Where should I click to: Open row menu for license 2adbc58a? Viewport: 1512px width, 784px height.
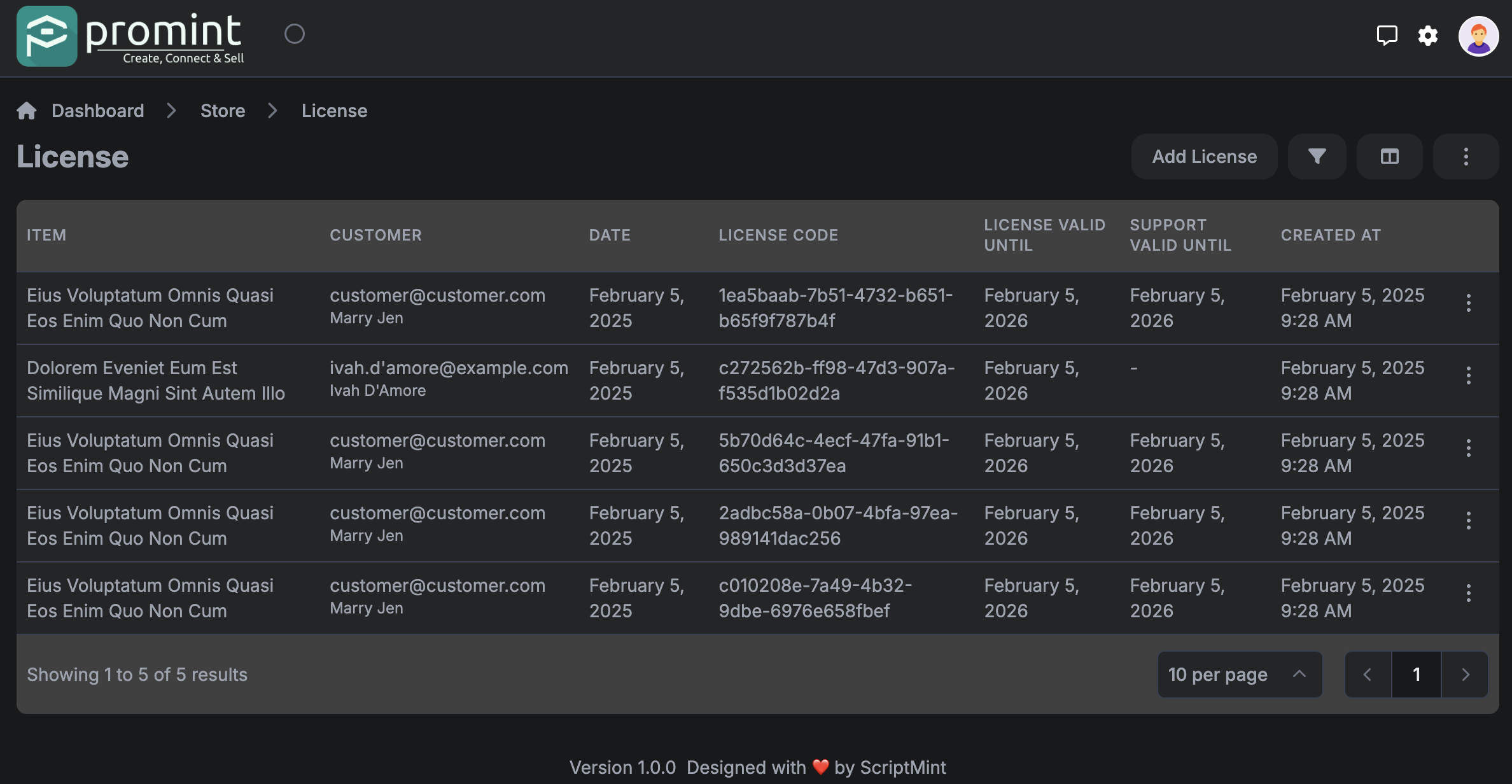(x=1469, y=521)
